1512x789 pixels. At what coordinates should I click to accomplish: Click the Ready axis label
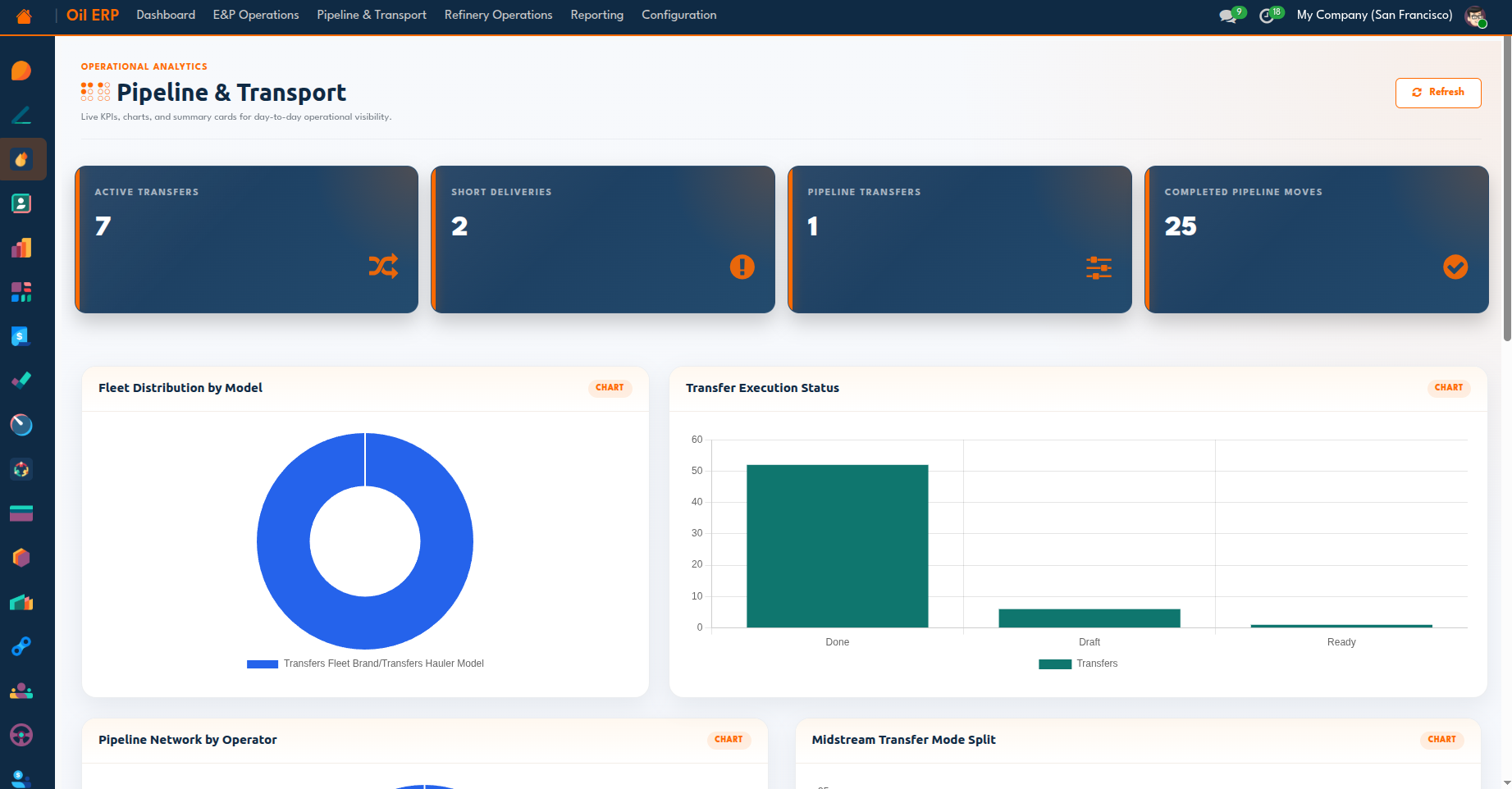[x=1341, y=642]
